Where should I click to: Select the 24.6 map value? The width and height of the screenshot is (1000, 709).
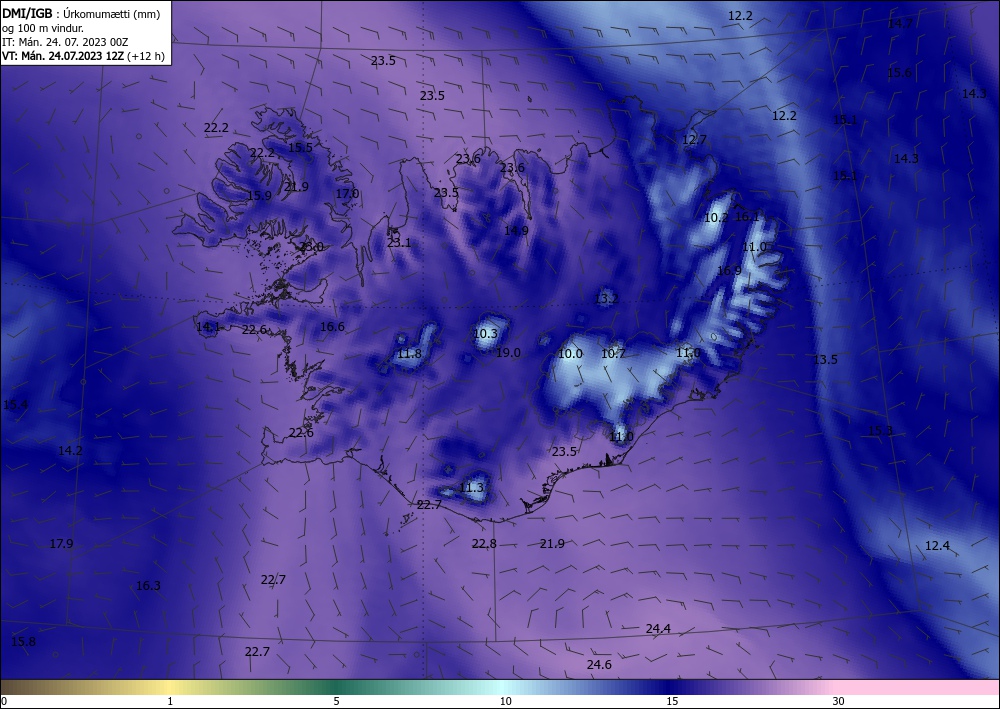[599, 665]
